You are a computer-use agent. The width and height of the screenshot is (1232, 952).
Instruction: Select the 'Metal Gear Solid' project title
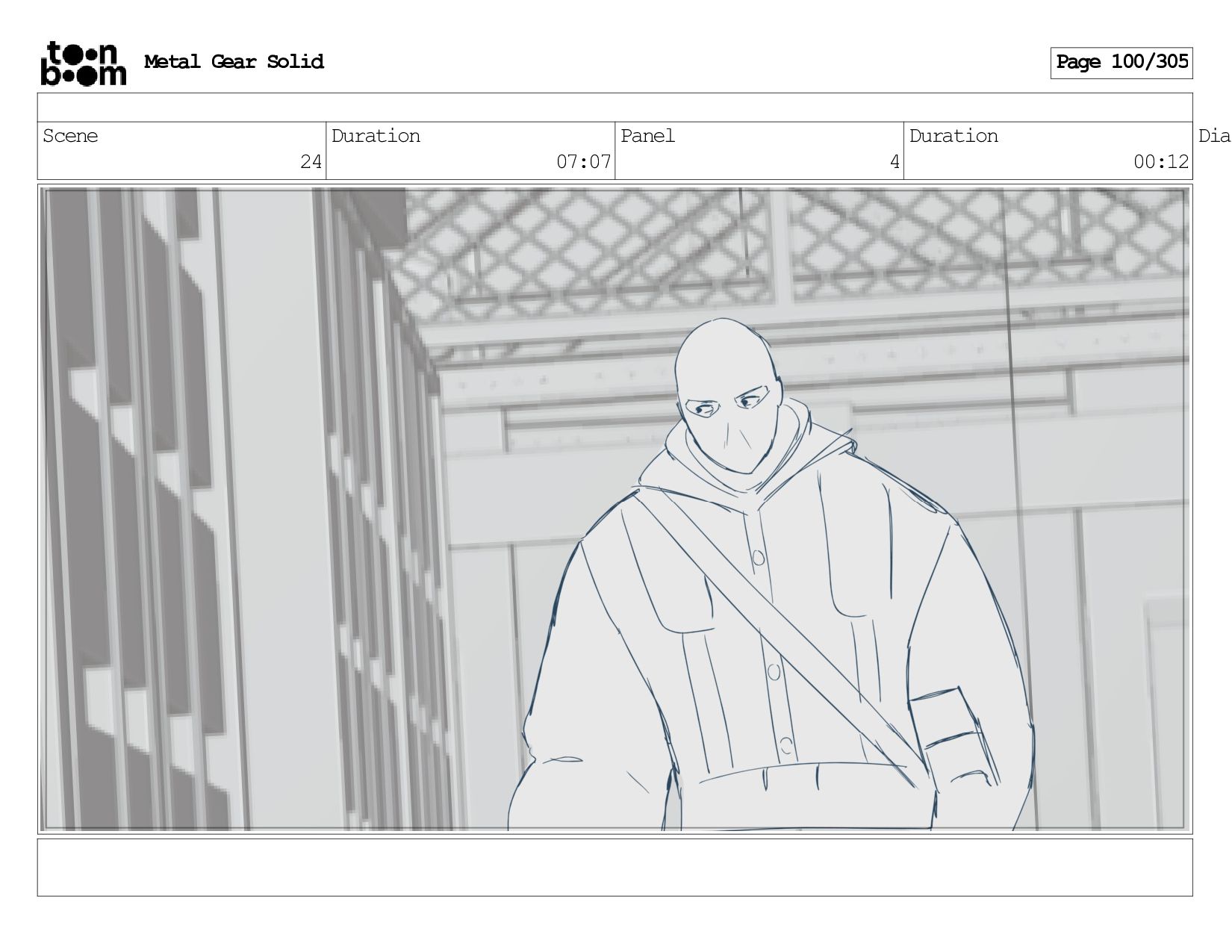point(234,61)
